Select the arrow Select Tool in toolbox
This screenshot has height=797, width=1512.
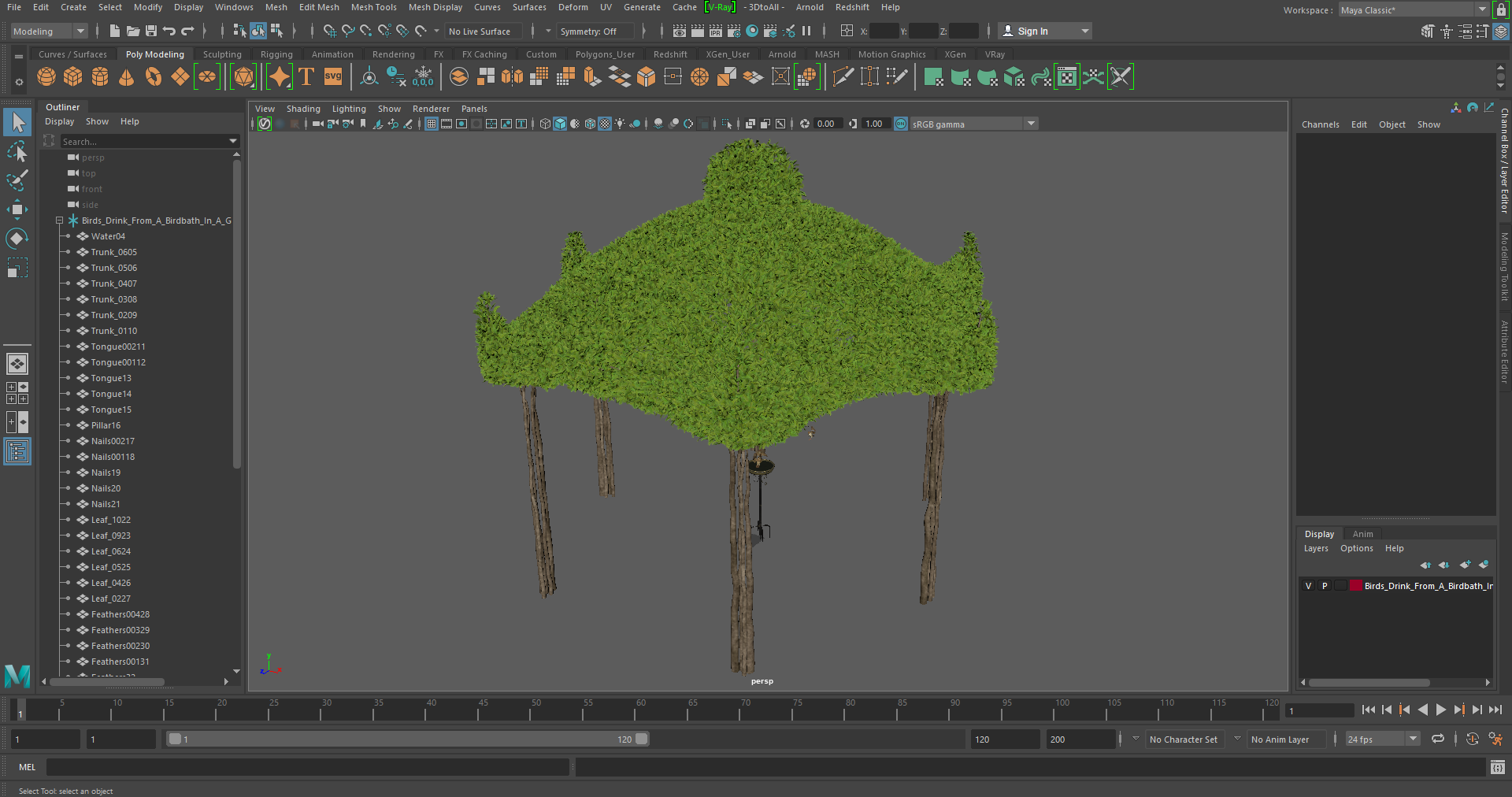pos(17,122)
